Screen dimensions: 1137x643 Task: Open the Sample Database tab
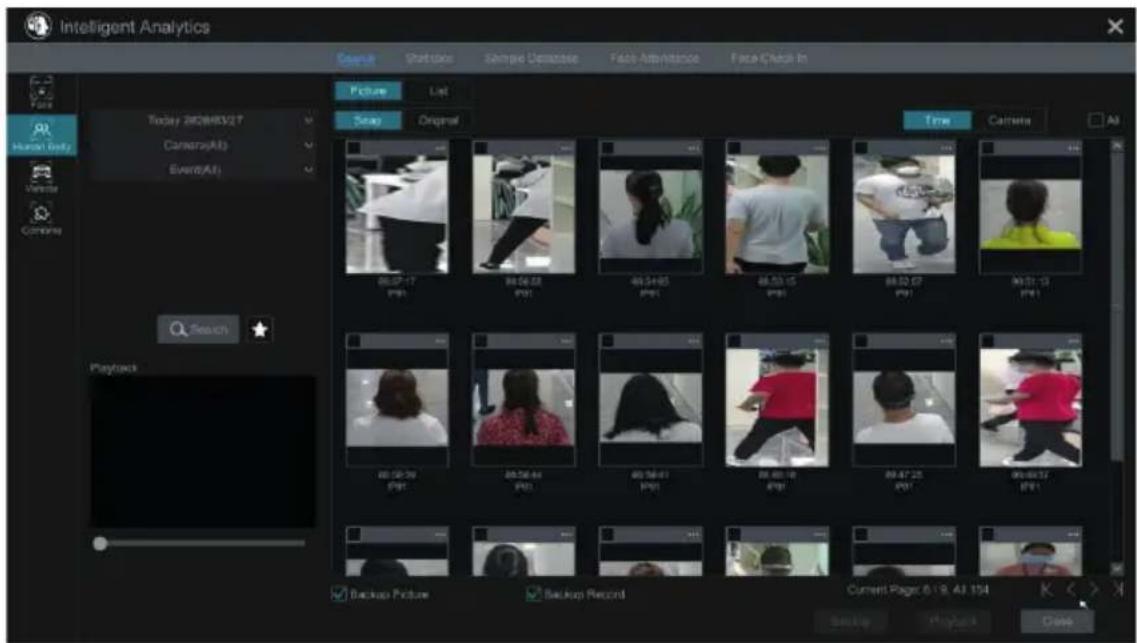[532, 58]
